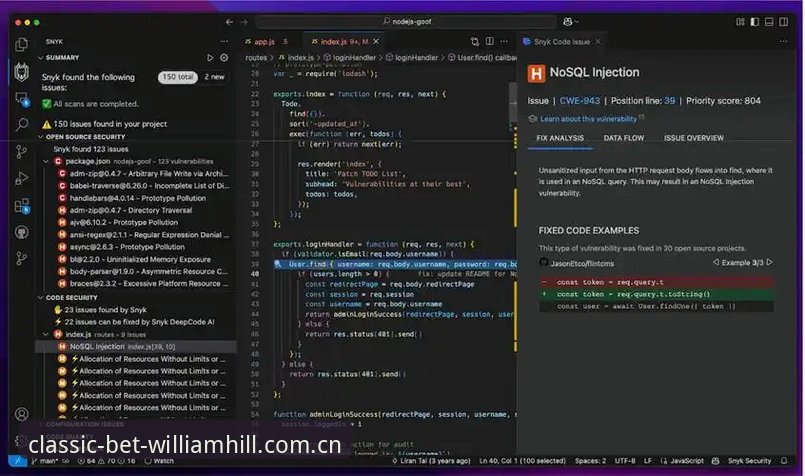This screenshot has height=476, width=805.
Task: Open notifications bell in status bar
Action: (x=784, y=461)
